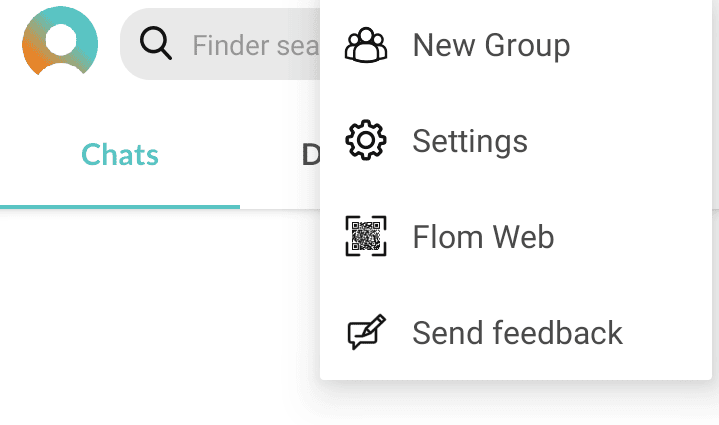Select New Group menu entry
The height and width of the screenshot is (425, 719).
tap(515, 45)
